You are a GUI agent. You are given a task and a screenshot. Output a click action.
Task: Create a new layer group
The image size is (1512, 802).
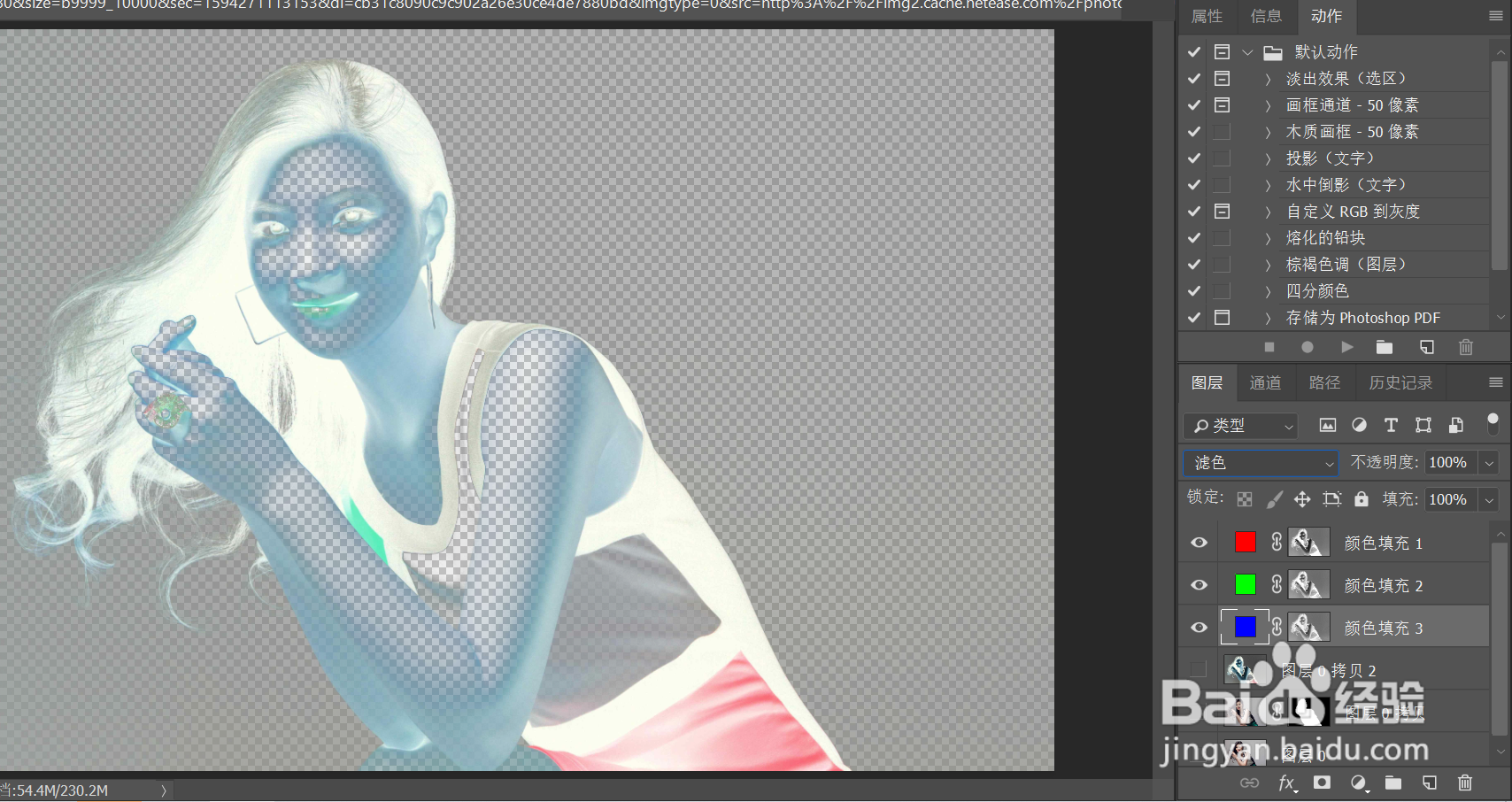point(1393,783)
